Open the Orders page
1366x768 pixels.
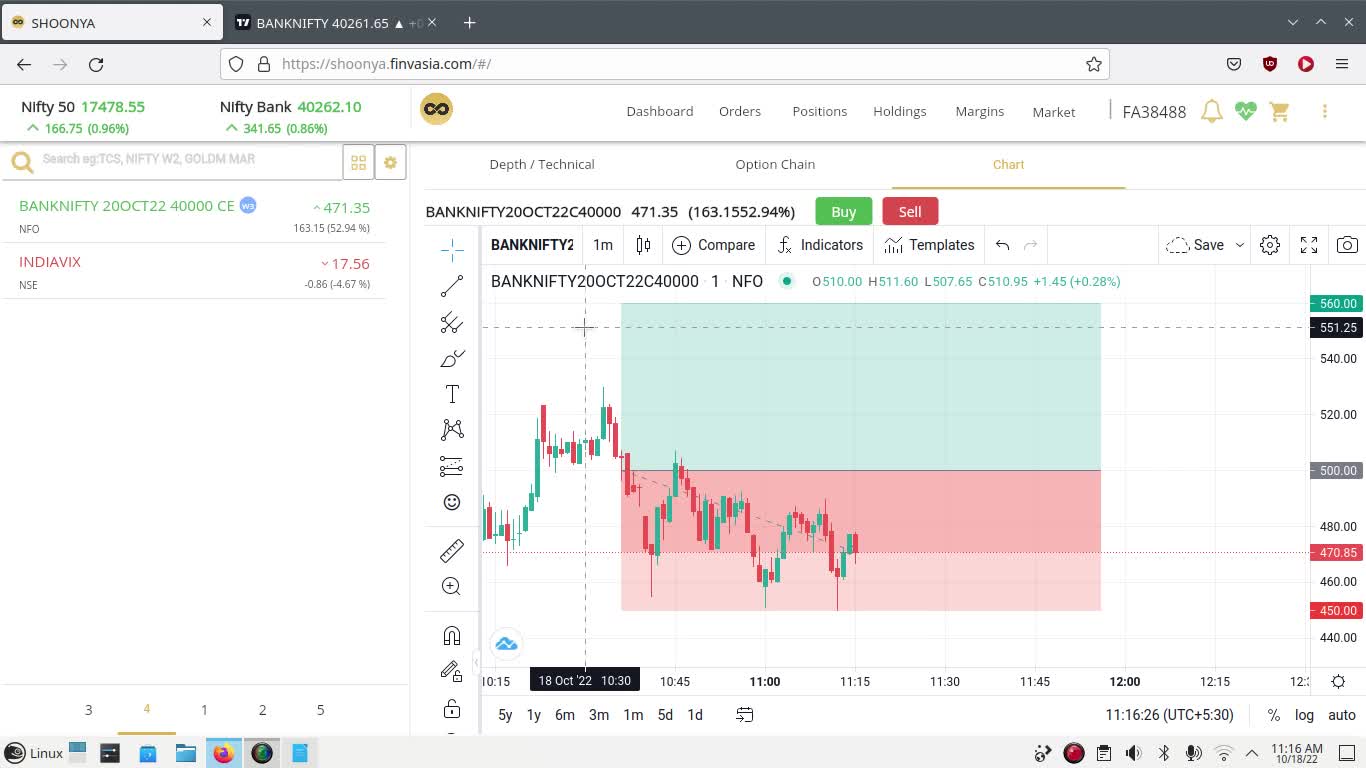(740, 111)
